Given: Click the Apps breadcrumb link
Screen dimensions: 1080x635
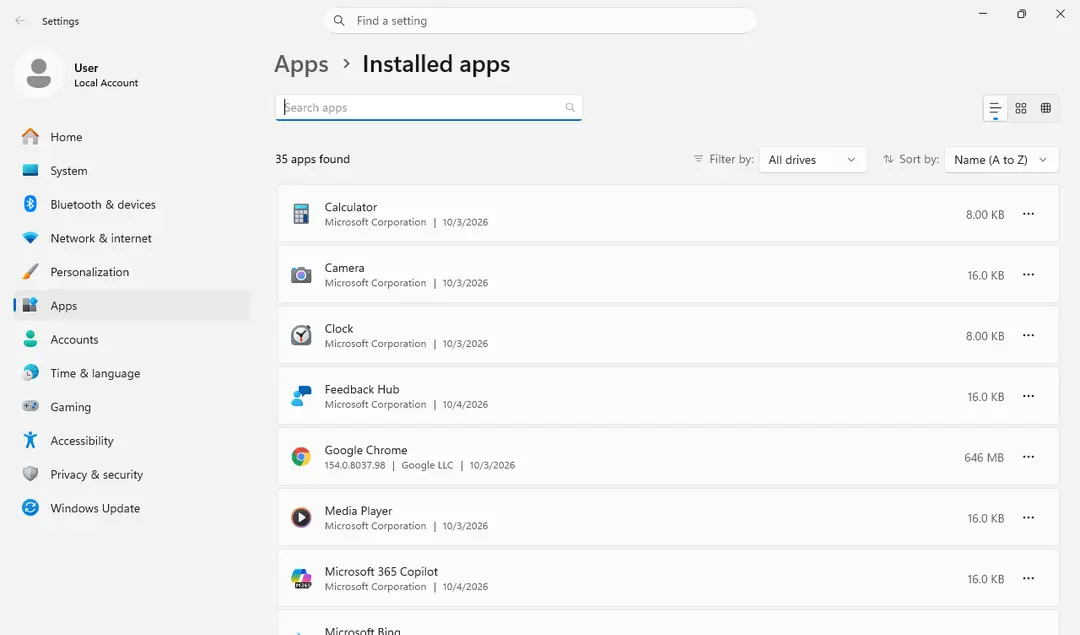Looking at the screenshot, I should coord(301,64).
